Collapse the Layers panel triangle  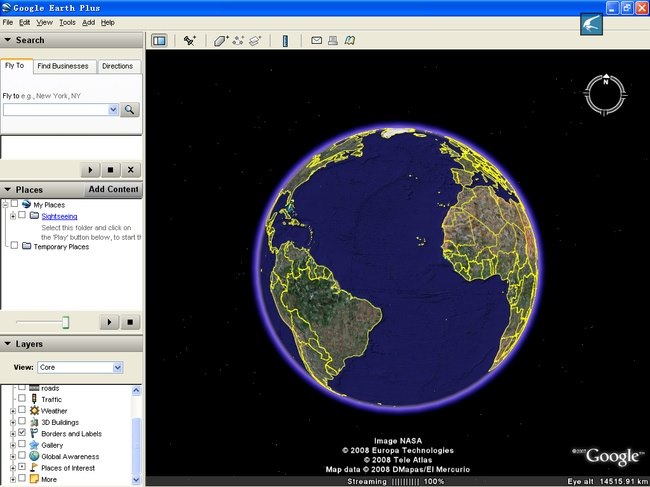pyautogui.click(x=7, y=344)
